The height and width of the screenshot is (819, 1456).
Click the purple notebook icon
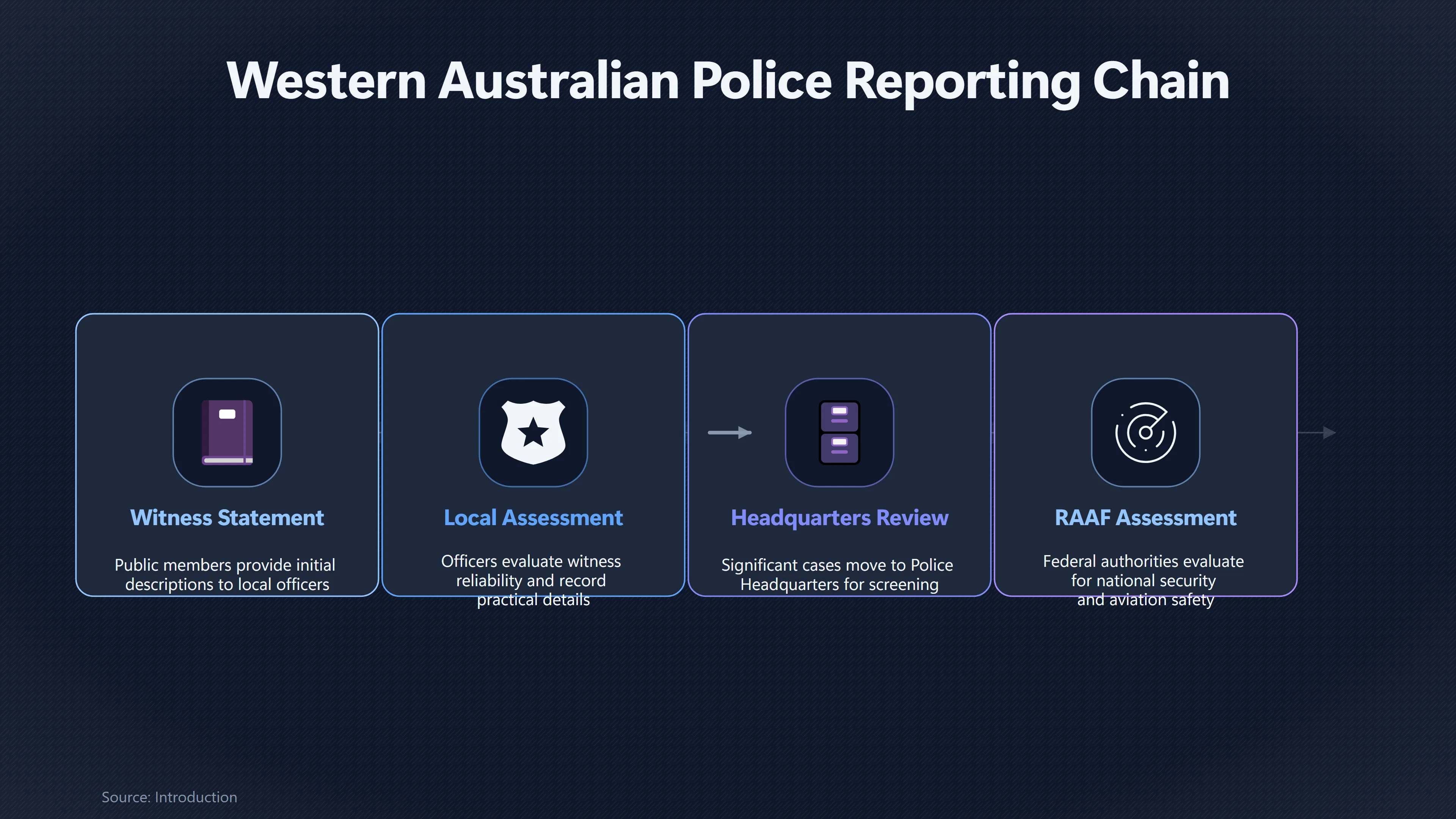coord(227,432)
